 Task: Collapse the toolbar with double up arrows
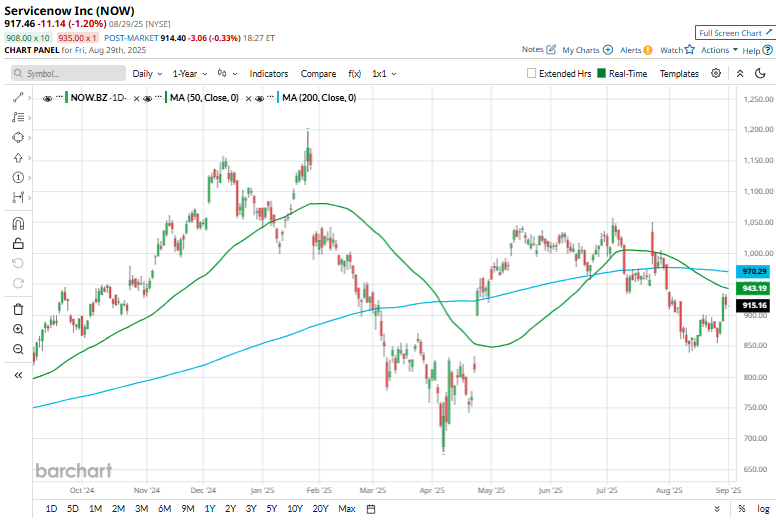(740, 73)
